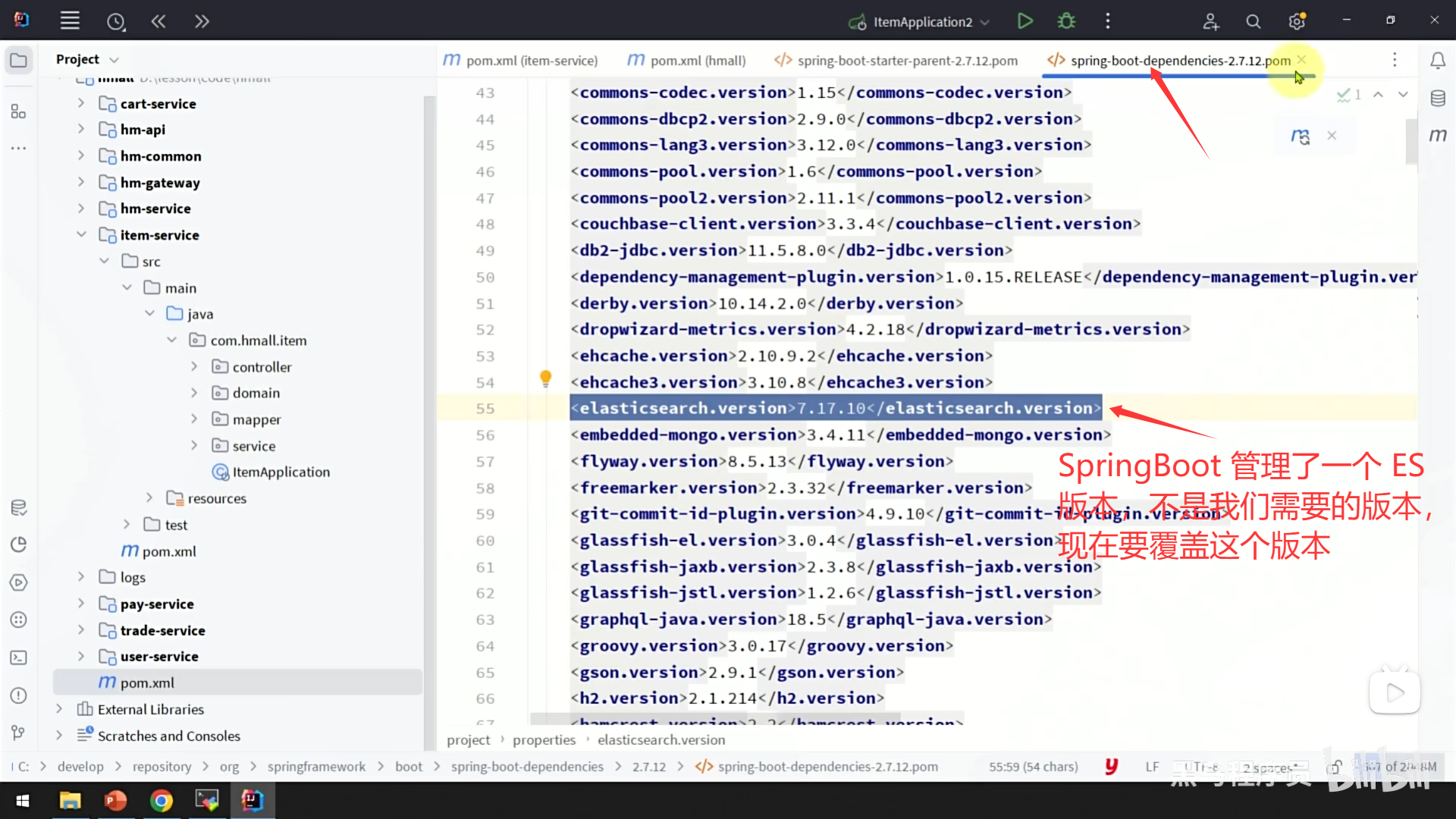Start debugging with the bug icon

1066,21
